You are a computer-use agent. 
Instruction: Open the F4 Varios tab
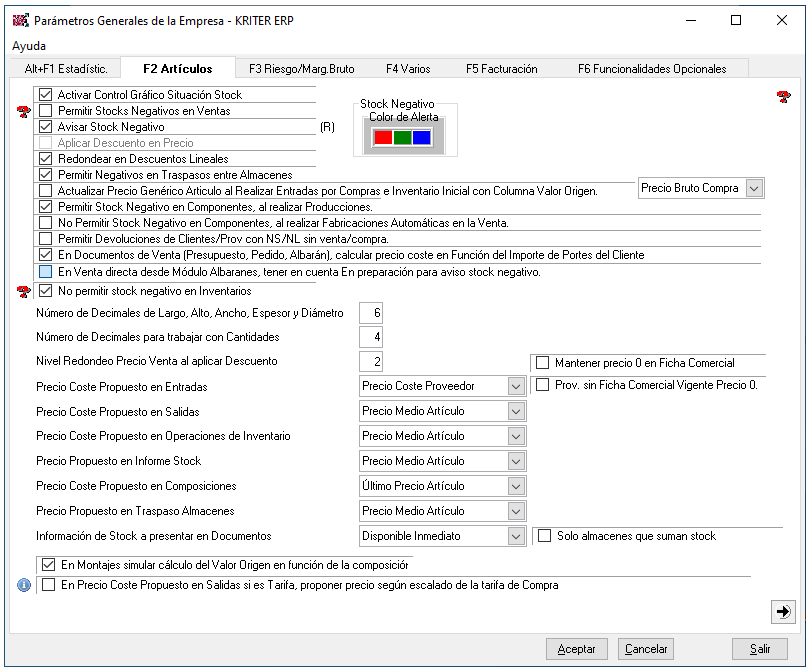tap(408, 69)
